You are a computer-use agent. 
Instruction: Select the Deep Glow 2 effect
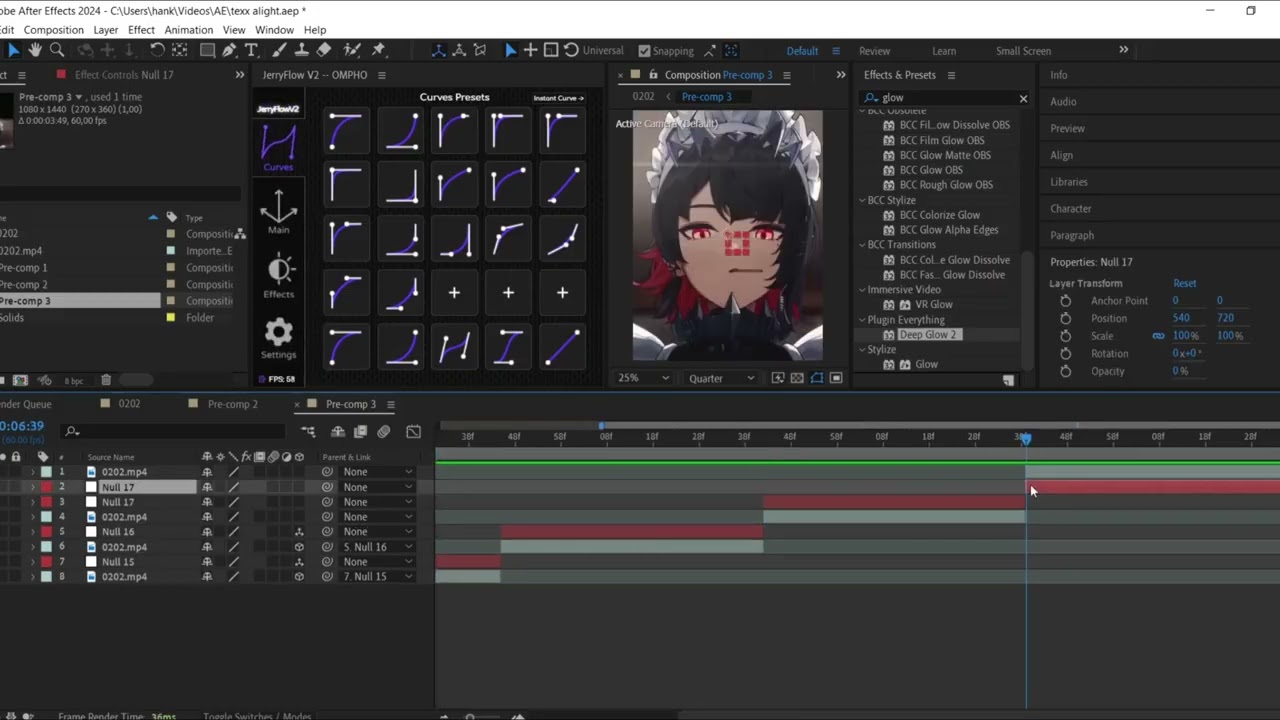[928, 335]
